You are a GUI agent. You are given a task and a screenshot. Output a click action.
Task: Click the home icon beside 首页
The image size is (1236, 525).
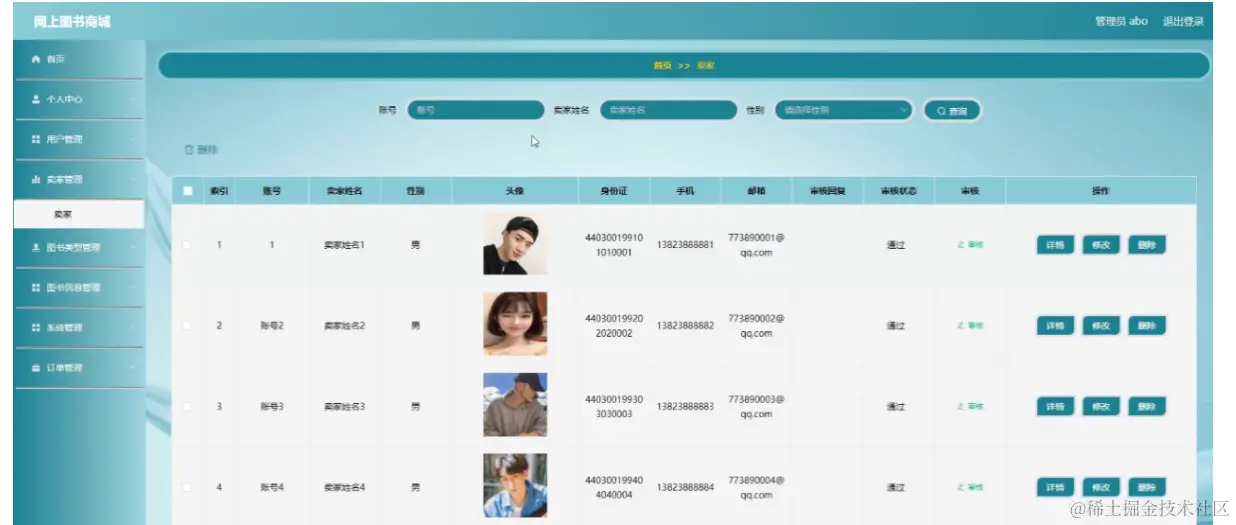click(36, 60)
